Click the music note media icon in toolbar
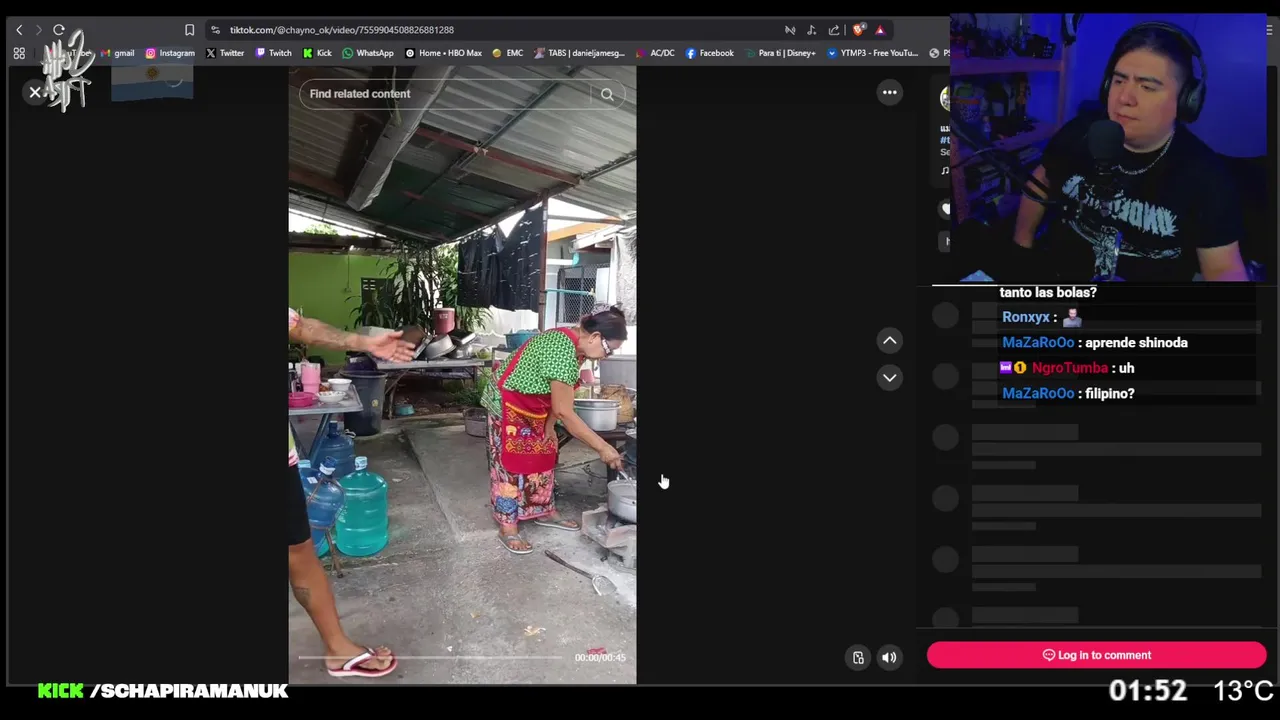Image resolution: width=1280 pixels, height=720 pixels. coord(811,30)
